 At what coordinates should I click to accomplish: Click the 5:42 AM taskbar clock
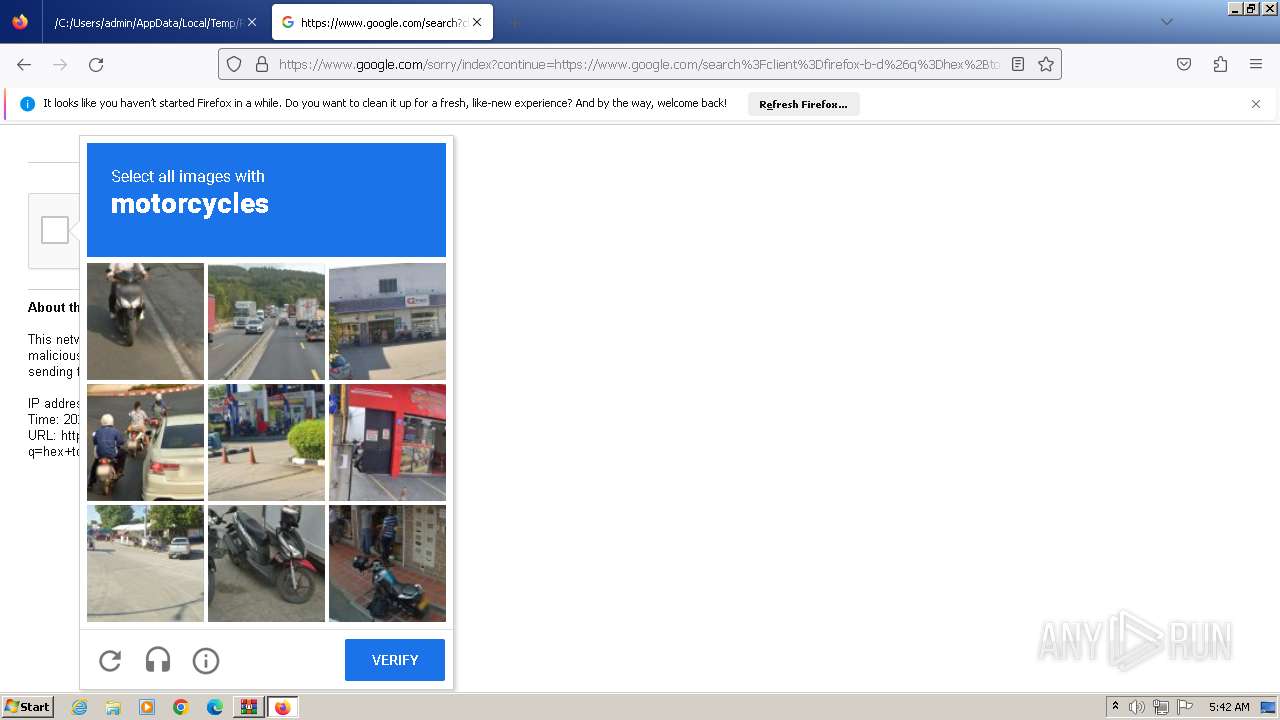[x=1229, y=707]
